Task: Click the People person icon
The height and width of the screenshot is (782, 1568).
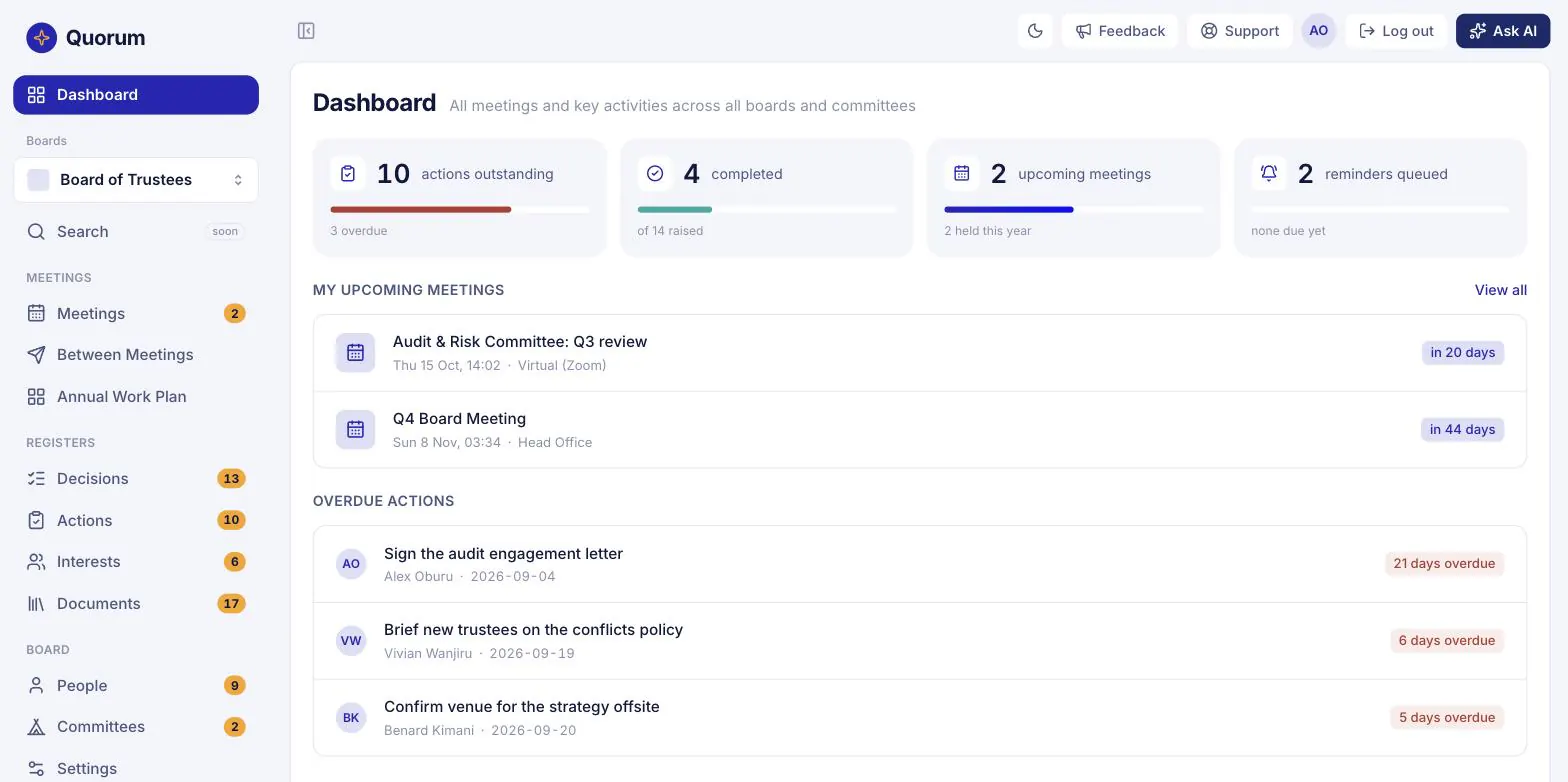Action: click(x=36, y=686)
